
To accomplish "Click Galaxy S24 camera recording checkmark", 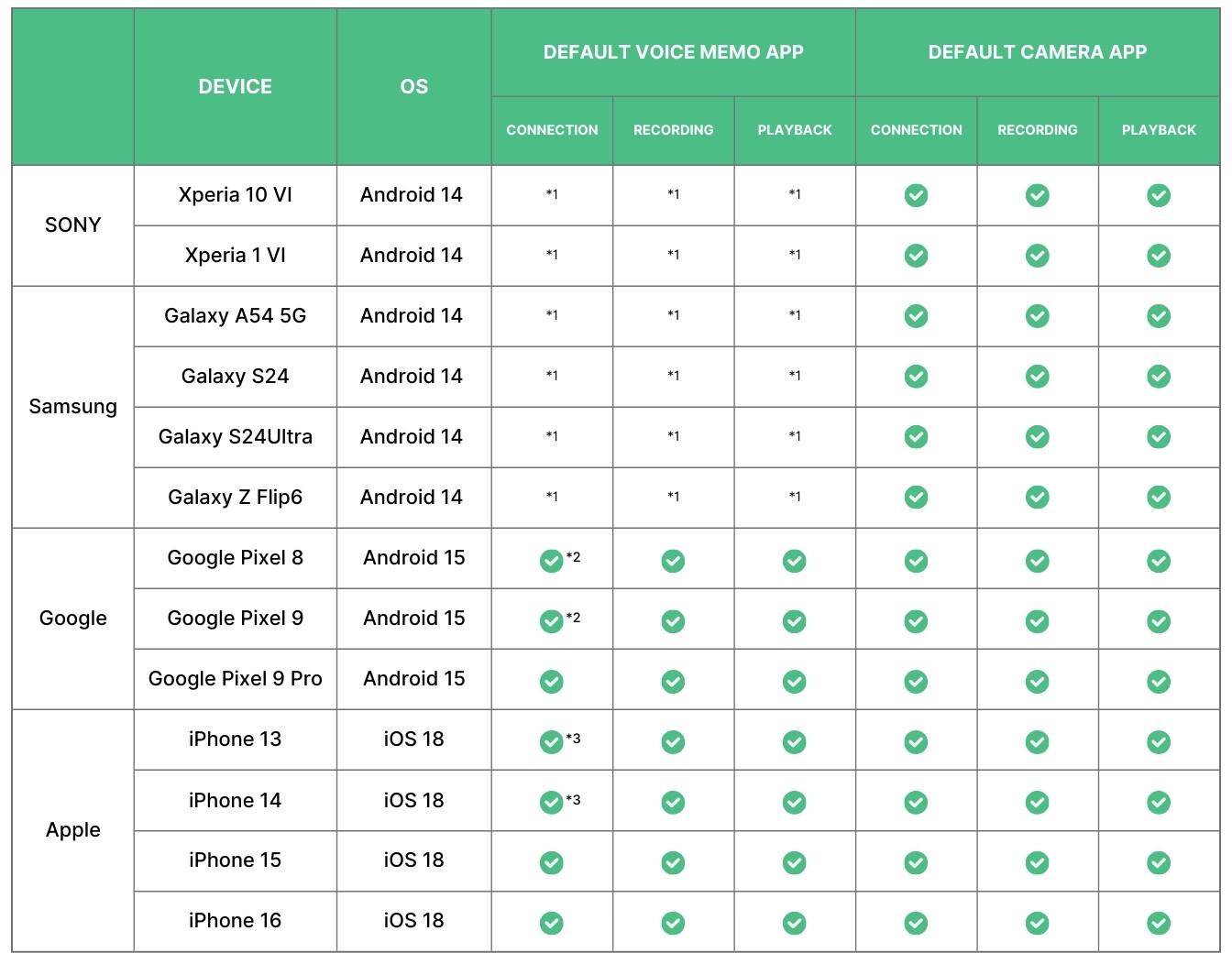I will pyautogui.click(x=1037, y=377).
